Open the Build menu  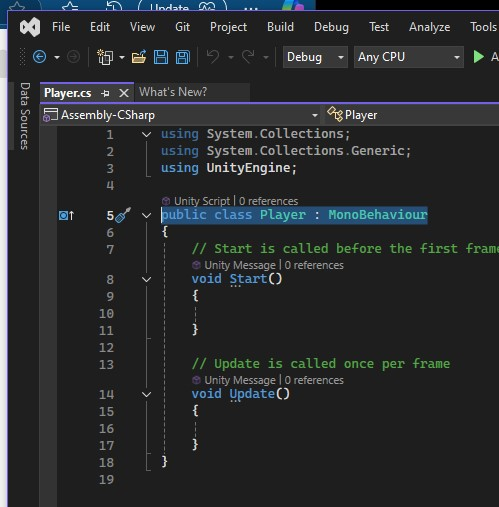pyautogui.click(x=280, y=27)
